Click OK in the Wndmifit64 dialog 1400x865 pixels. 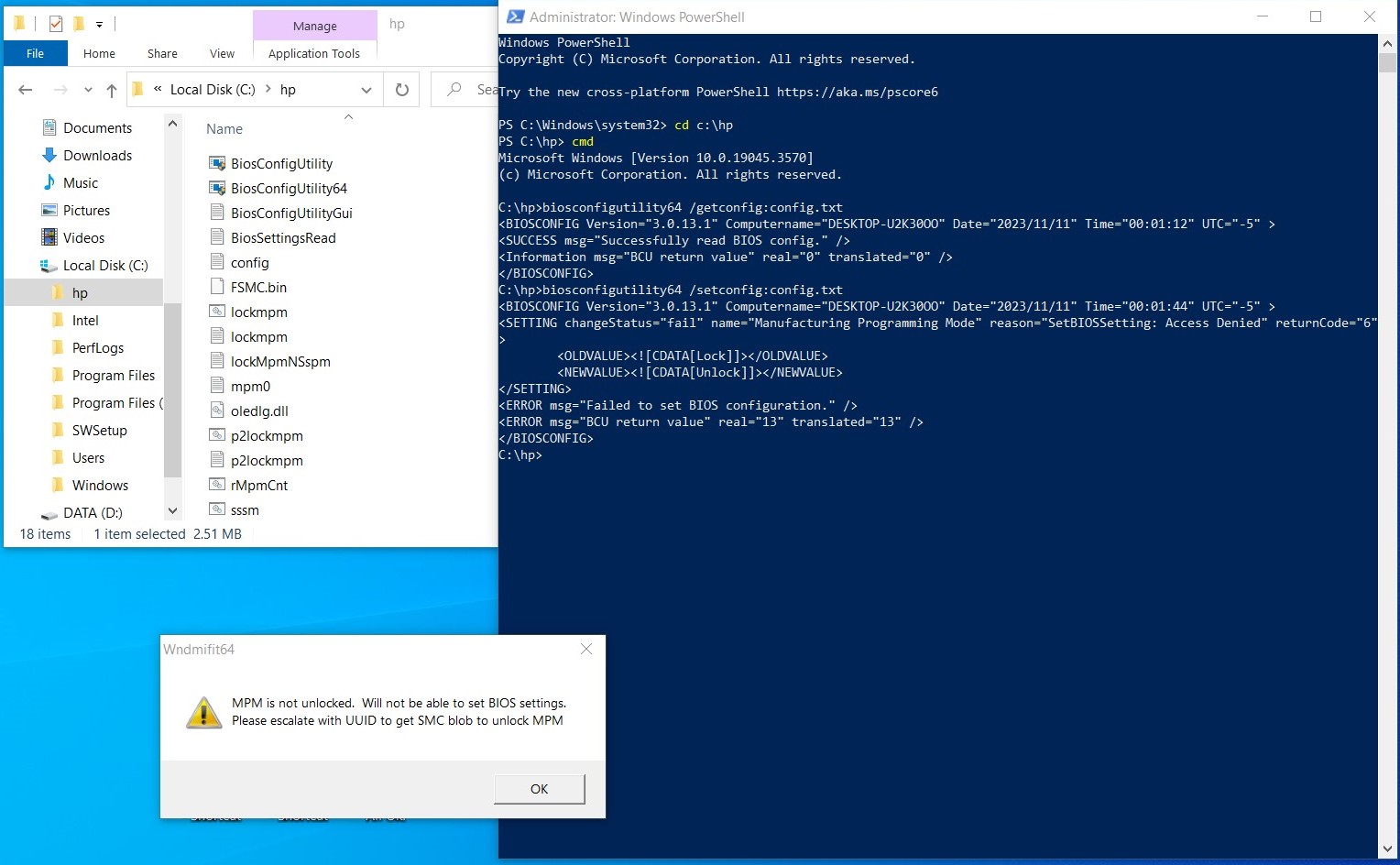pyautogui.click(x=539, y=789)
